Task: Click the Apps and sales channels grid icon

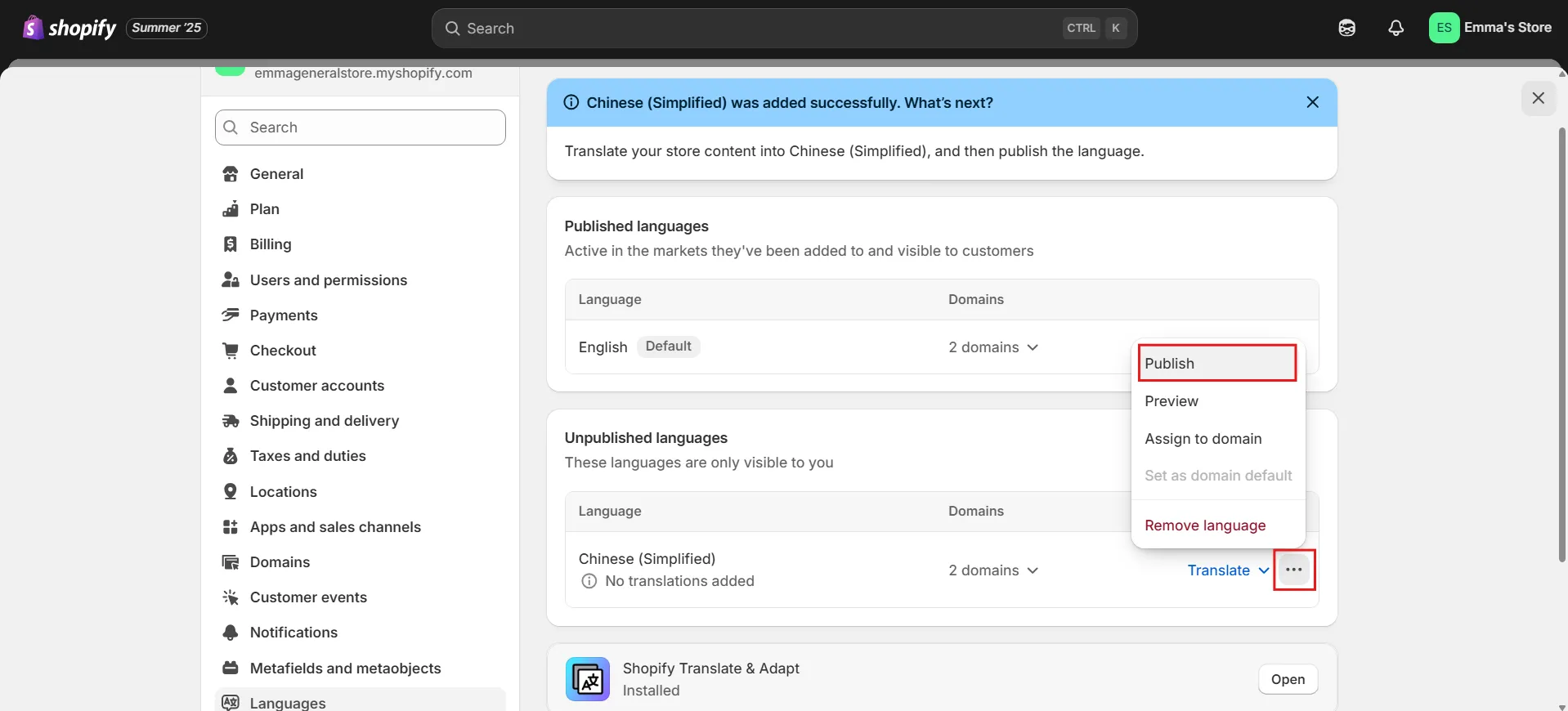Action: pos(231,527)
